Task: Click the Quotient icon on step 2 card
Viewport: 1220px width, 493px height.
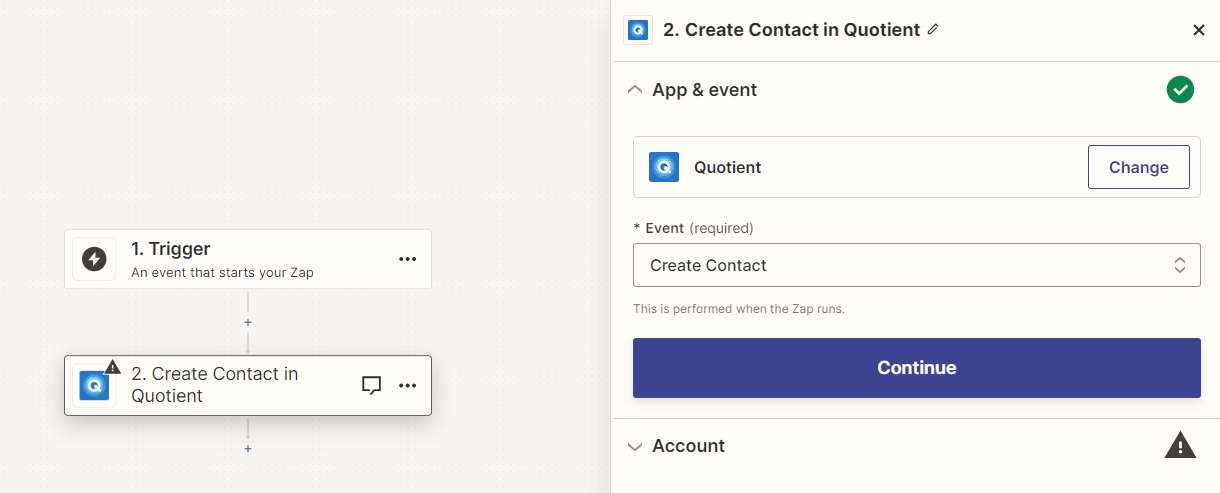Action: 94,385
